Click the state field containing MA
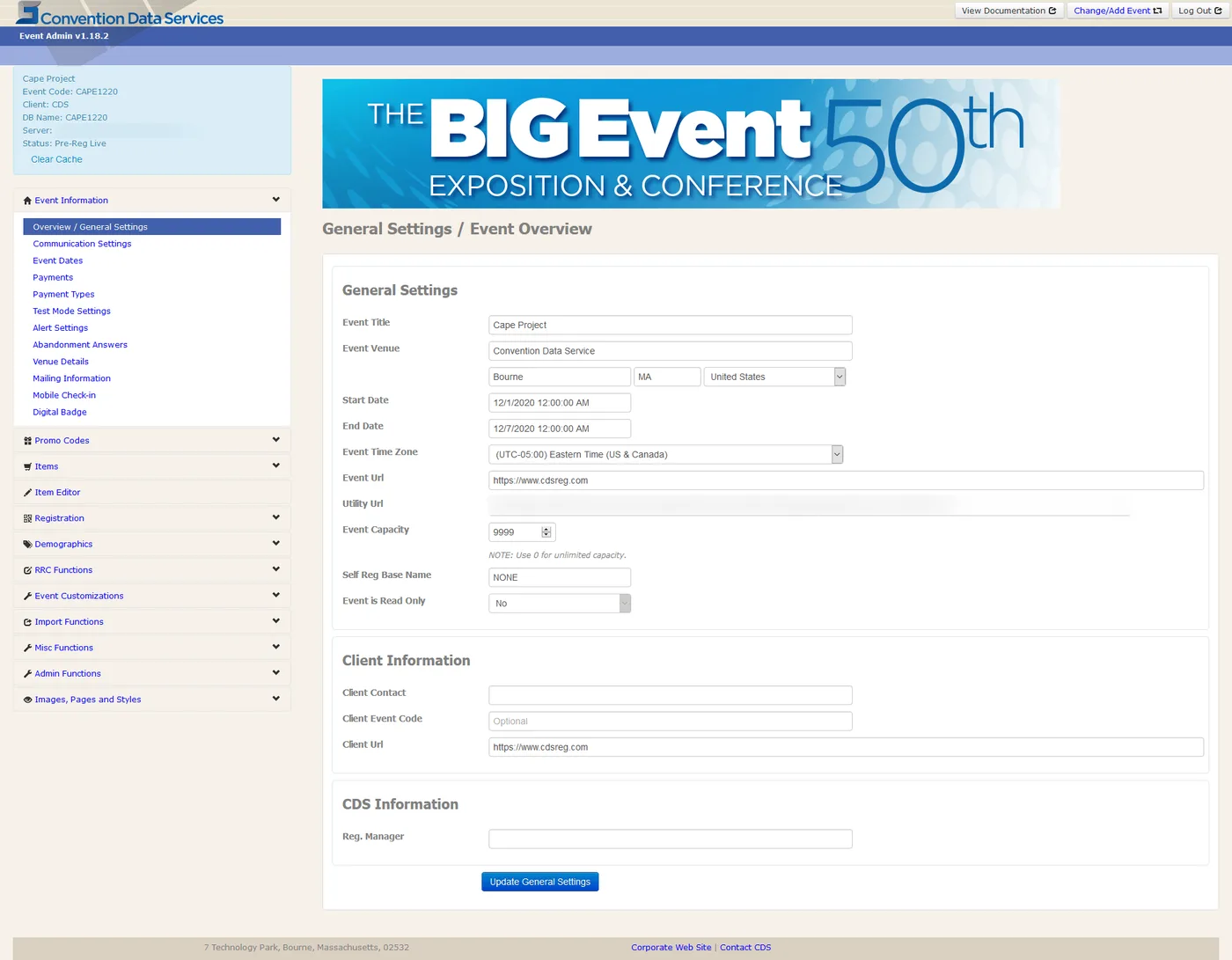 point(667,377)
